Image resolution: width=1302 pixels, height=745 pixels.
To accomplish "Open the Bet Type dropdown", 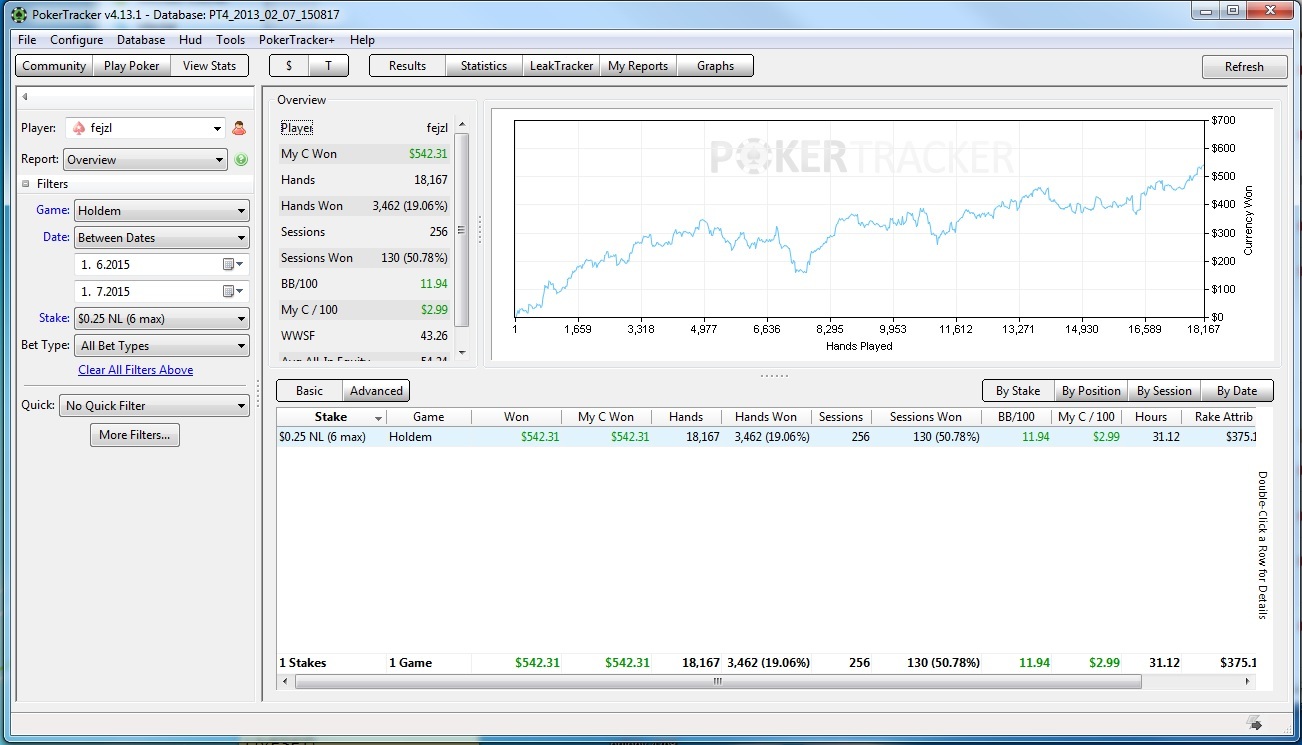I will pyautogui.click(x=162, y=346).
